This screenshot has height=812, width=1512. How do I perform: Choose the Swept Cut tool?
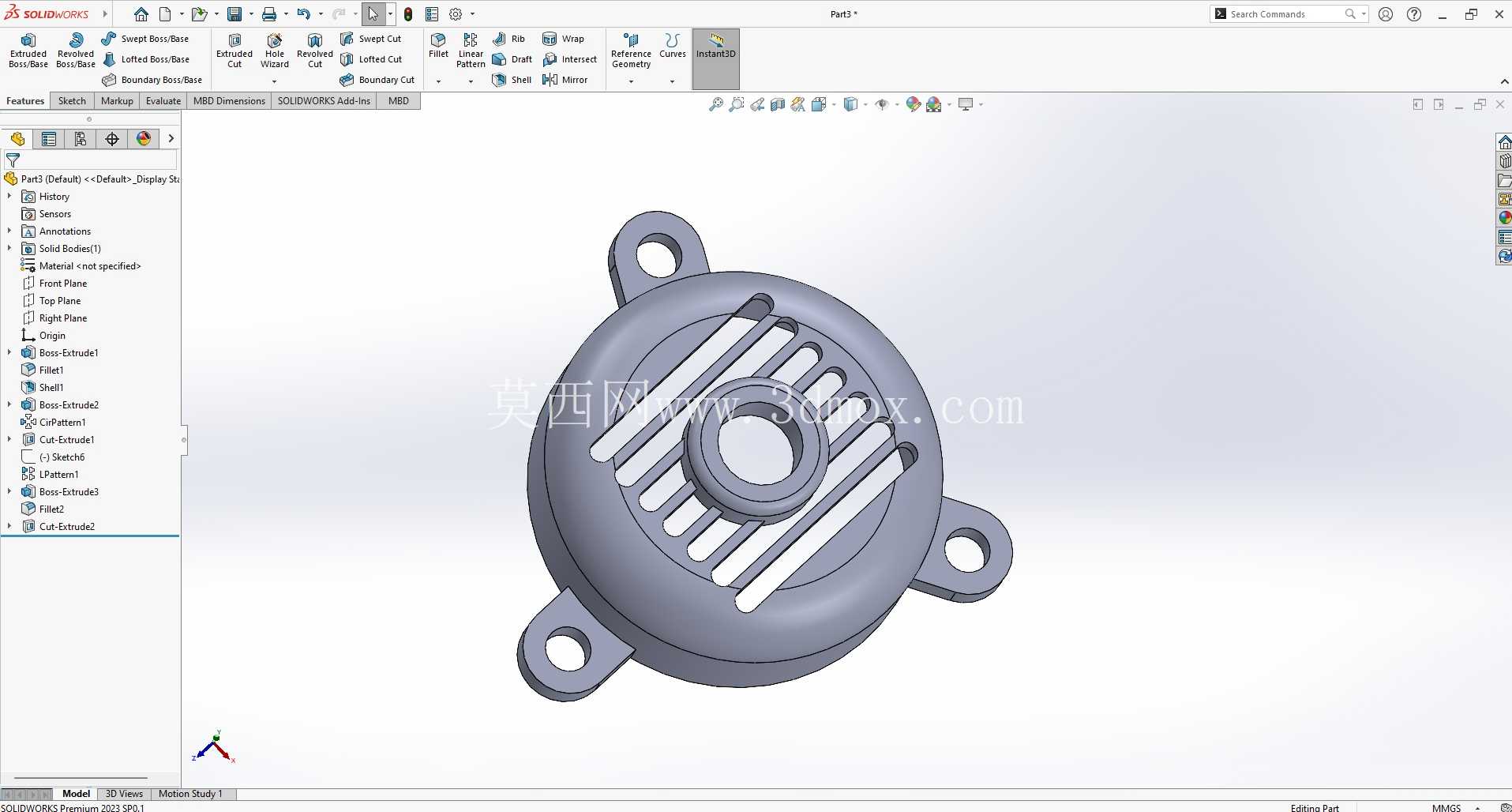[x=370, y=39]
